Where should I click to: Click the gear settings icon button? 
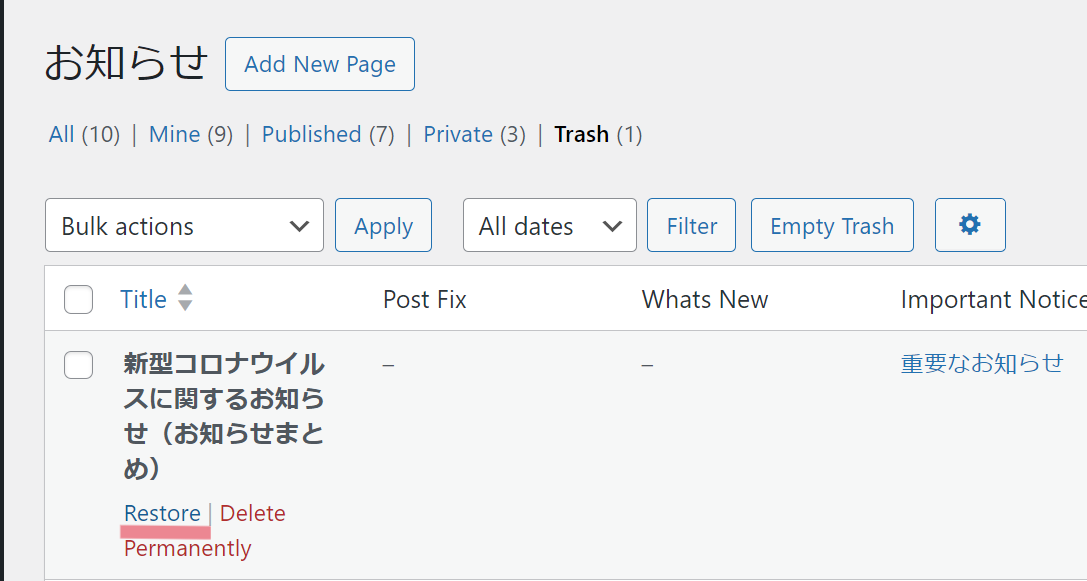point(970,225)
